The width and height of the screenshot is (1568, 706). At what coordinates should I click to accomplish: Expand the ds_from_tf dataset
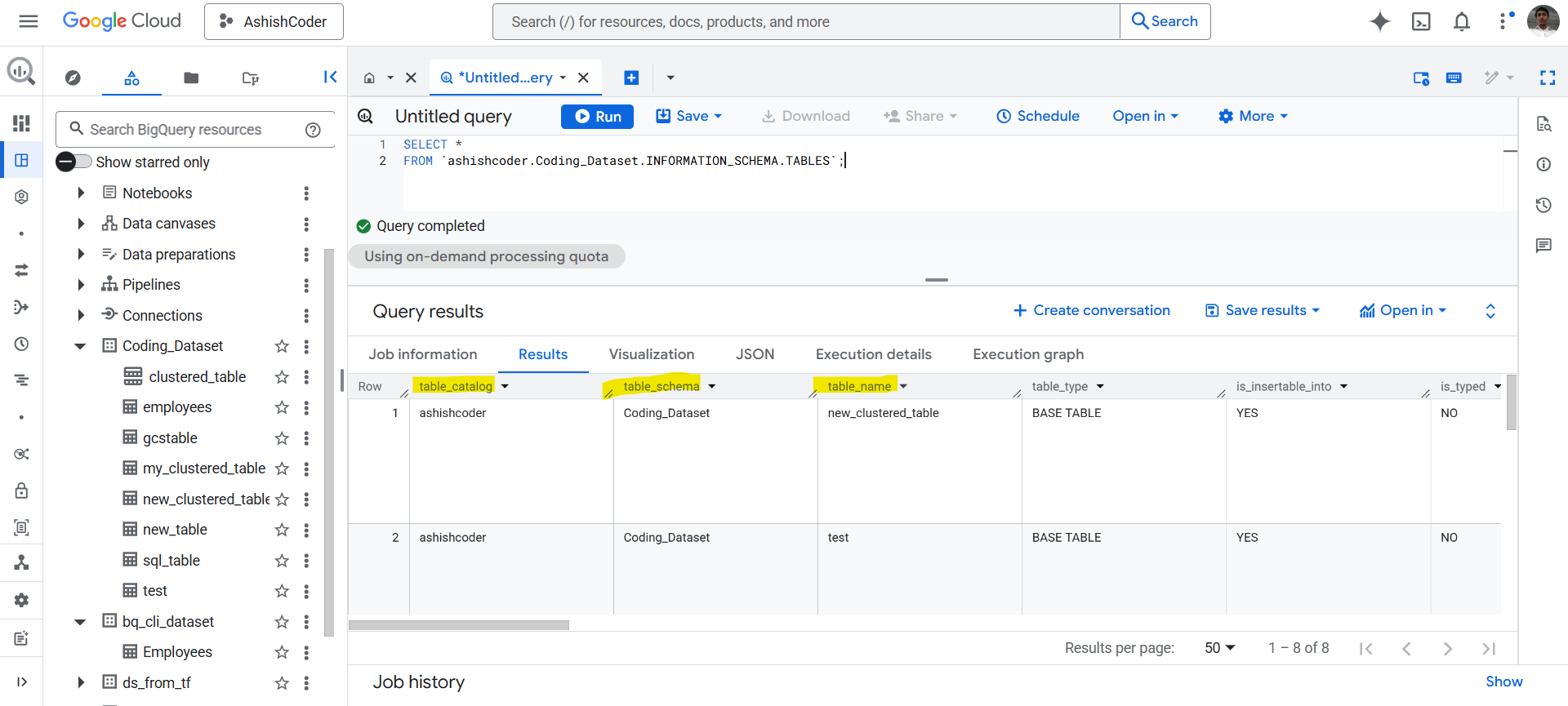coord(81,682)
